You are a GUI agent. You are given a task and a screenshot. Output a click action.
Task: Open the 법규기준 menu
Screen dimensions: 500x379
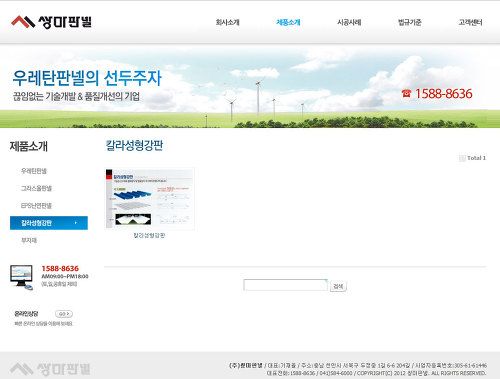point(410,22)
